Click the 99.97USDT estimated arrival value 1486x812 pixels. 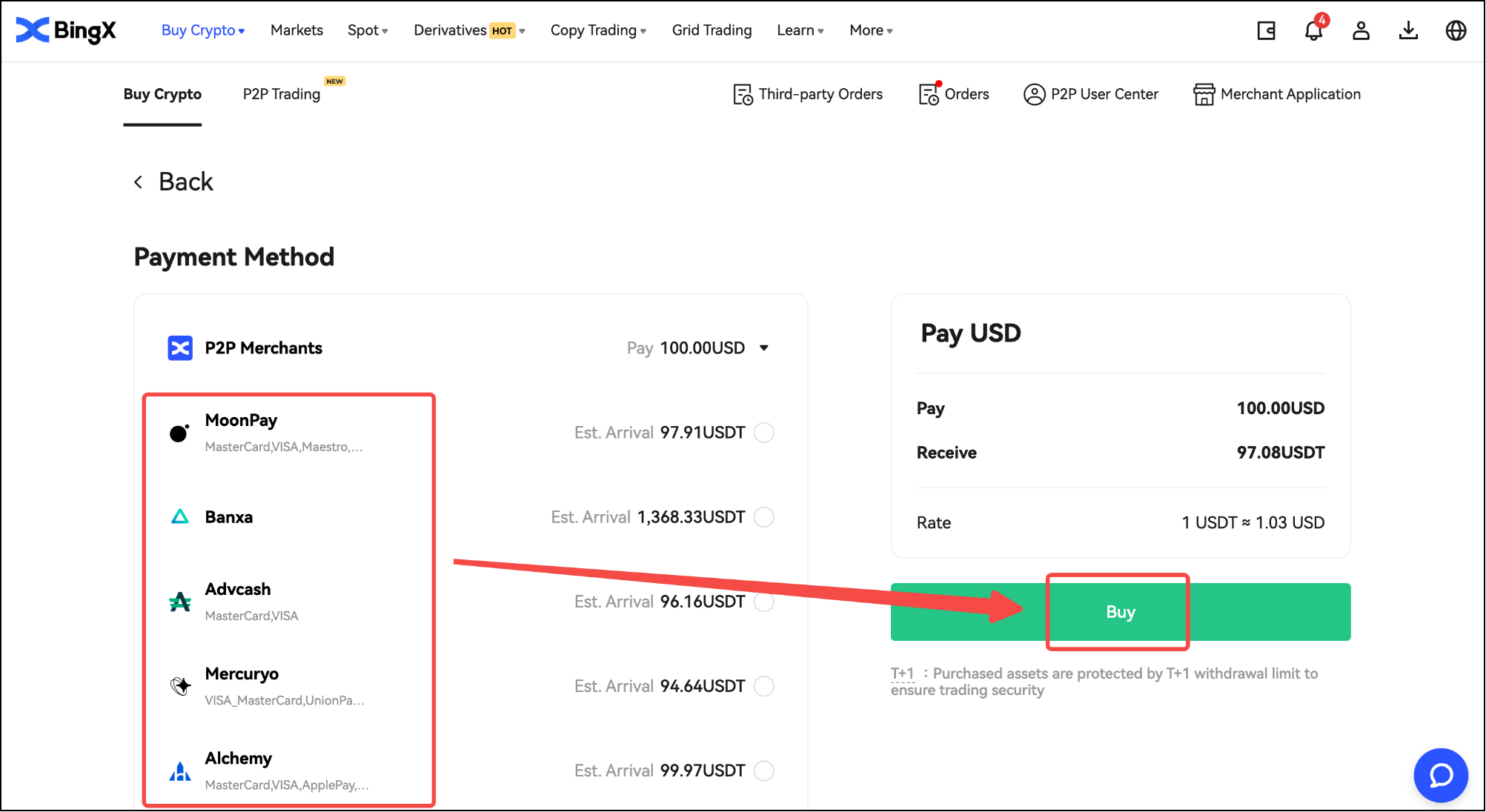[x=703, y=771]
